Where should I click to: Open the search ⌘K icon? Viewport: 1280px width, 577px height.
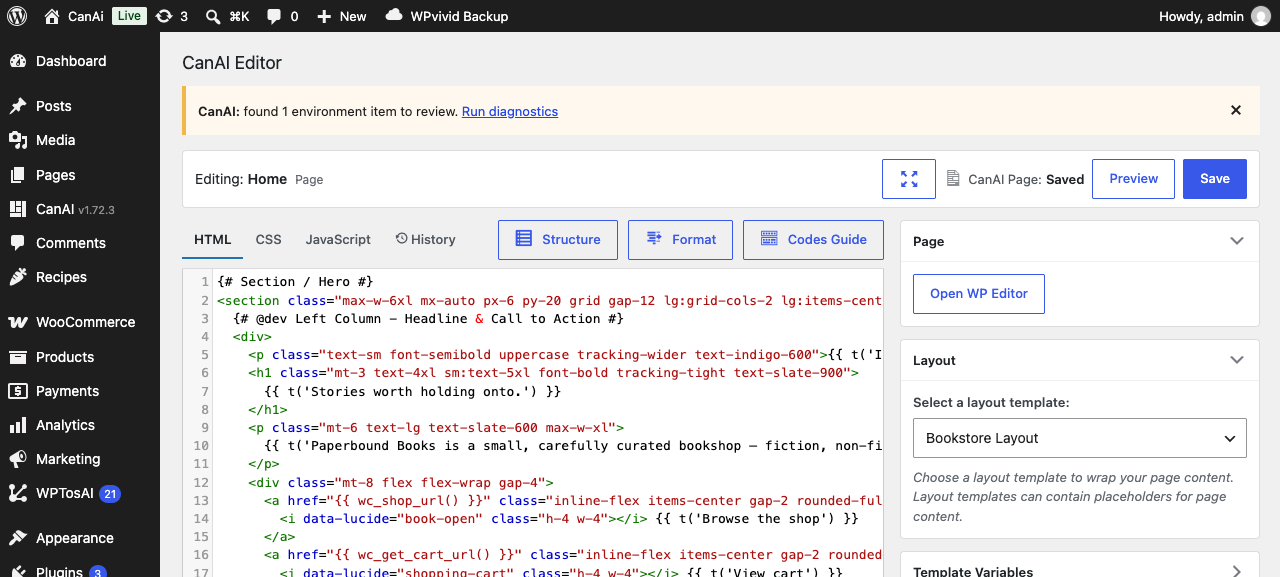(213, 16)
